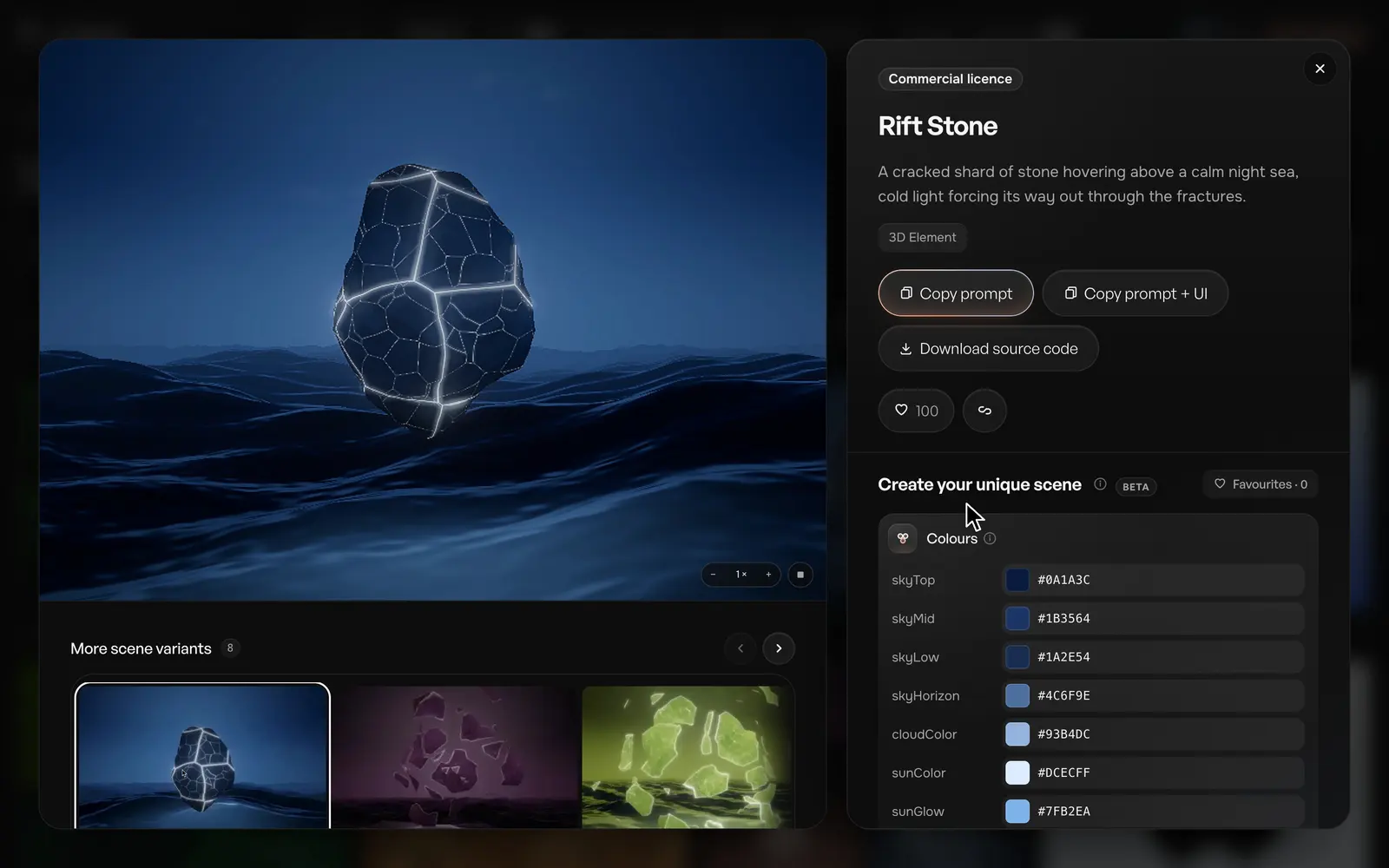1389x868 pixels.
Task: Click the 1× speed value
Action: pyautogui.click(x=741, y=575)
